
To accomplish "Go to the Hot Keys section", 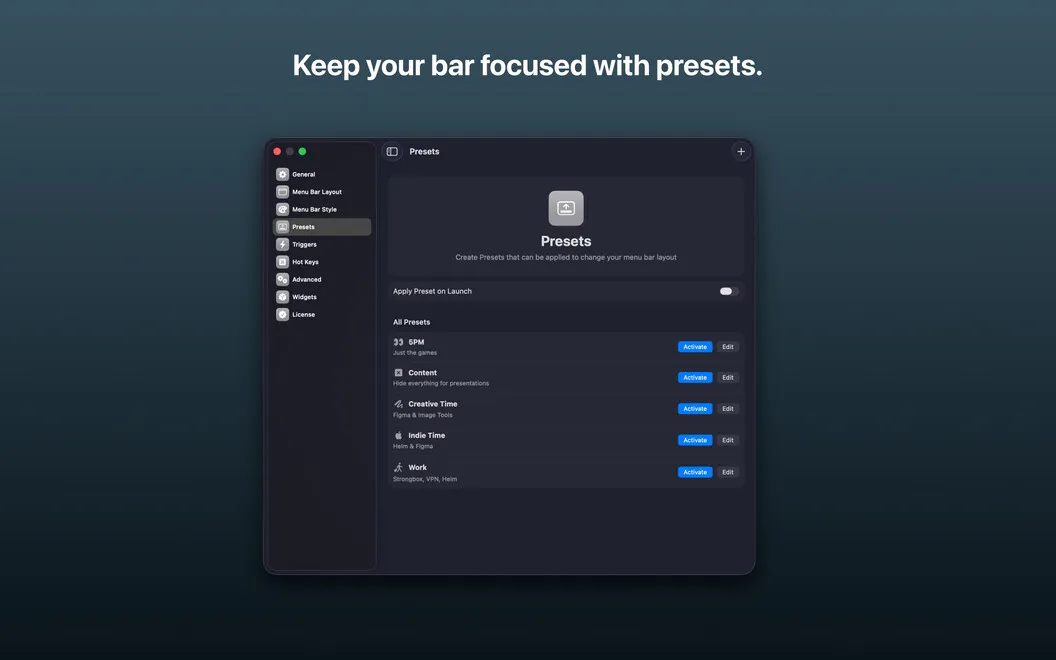I will (322, 262).
